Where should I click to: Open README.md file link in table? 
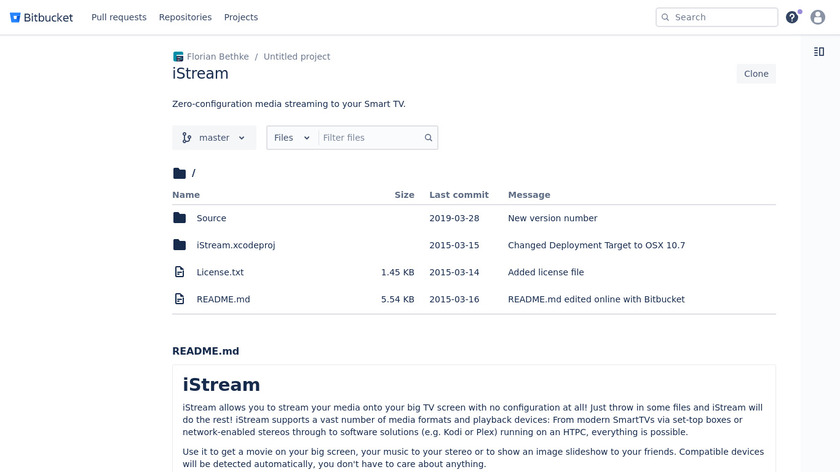(x=223, y=299)
